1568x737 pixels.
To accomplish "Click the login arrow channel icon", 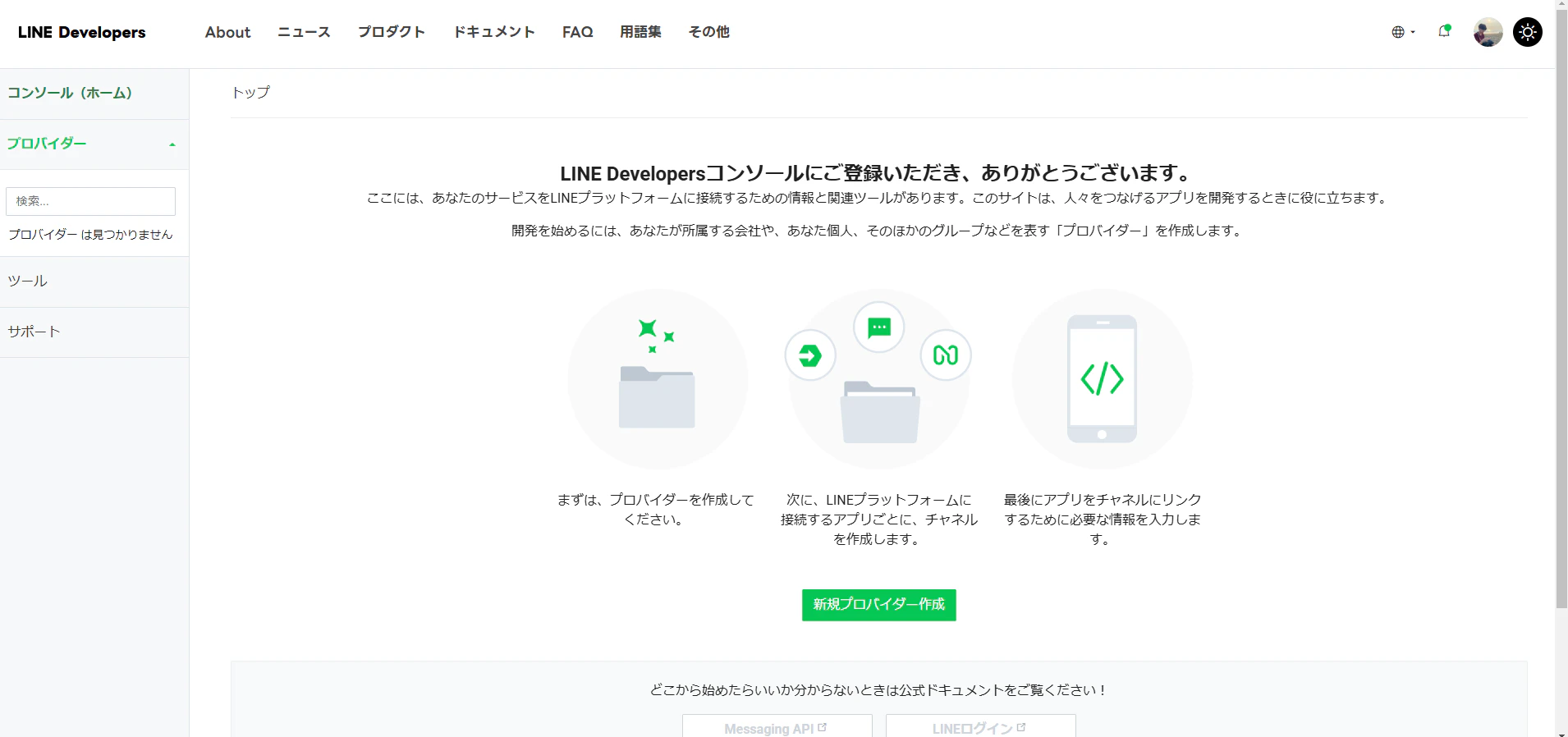I will click(810, 355).
